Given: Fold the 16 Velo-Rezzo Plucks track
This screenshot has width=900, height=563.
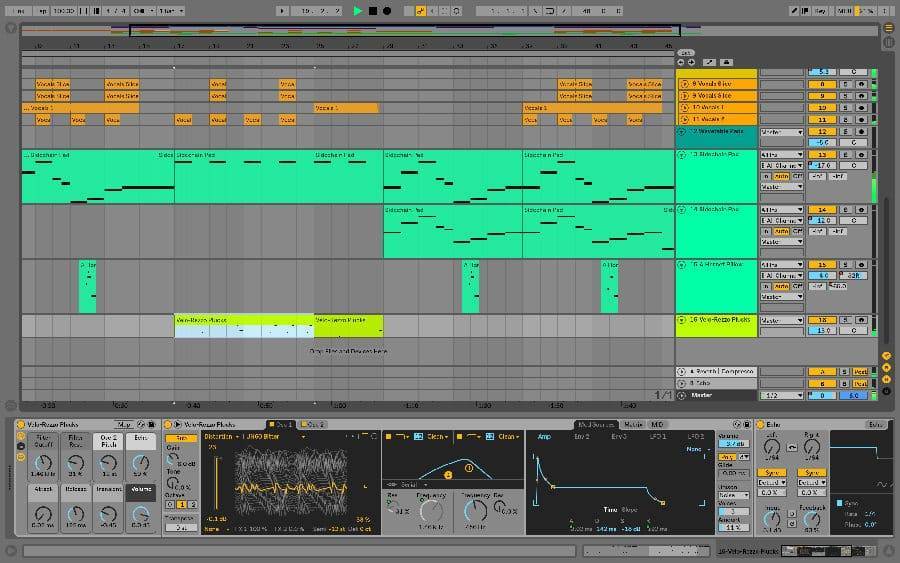Looking at the screenshot, I should 682,320.
